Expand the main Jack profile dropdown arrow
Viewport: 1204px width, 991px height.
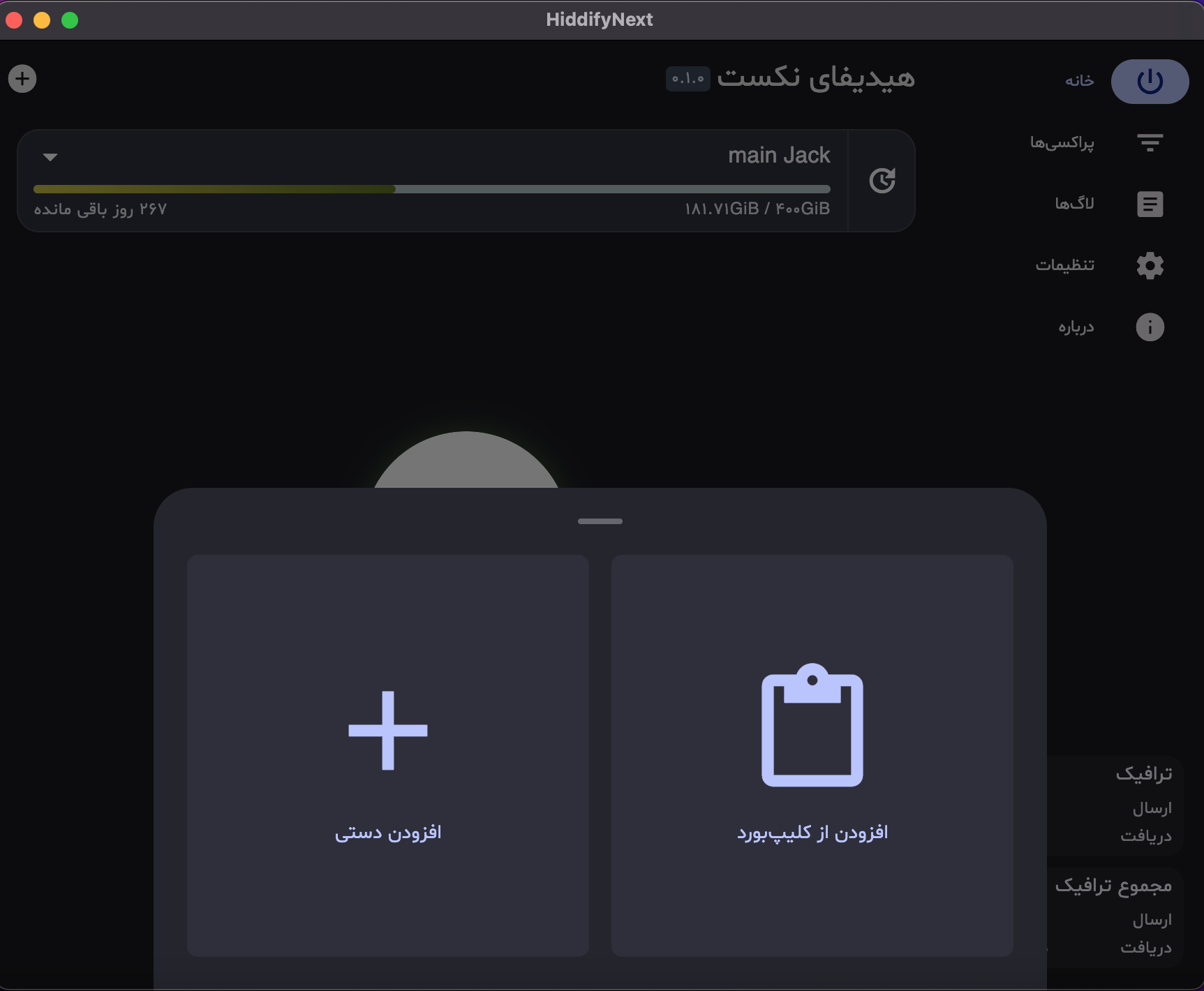(50, 157)
